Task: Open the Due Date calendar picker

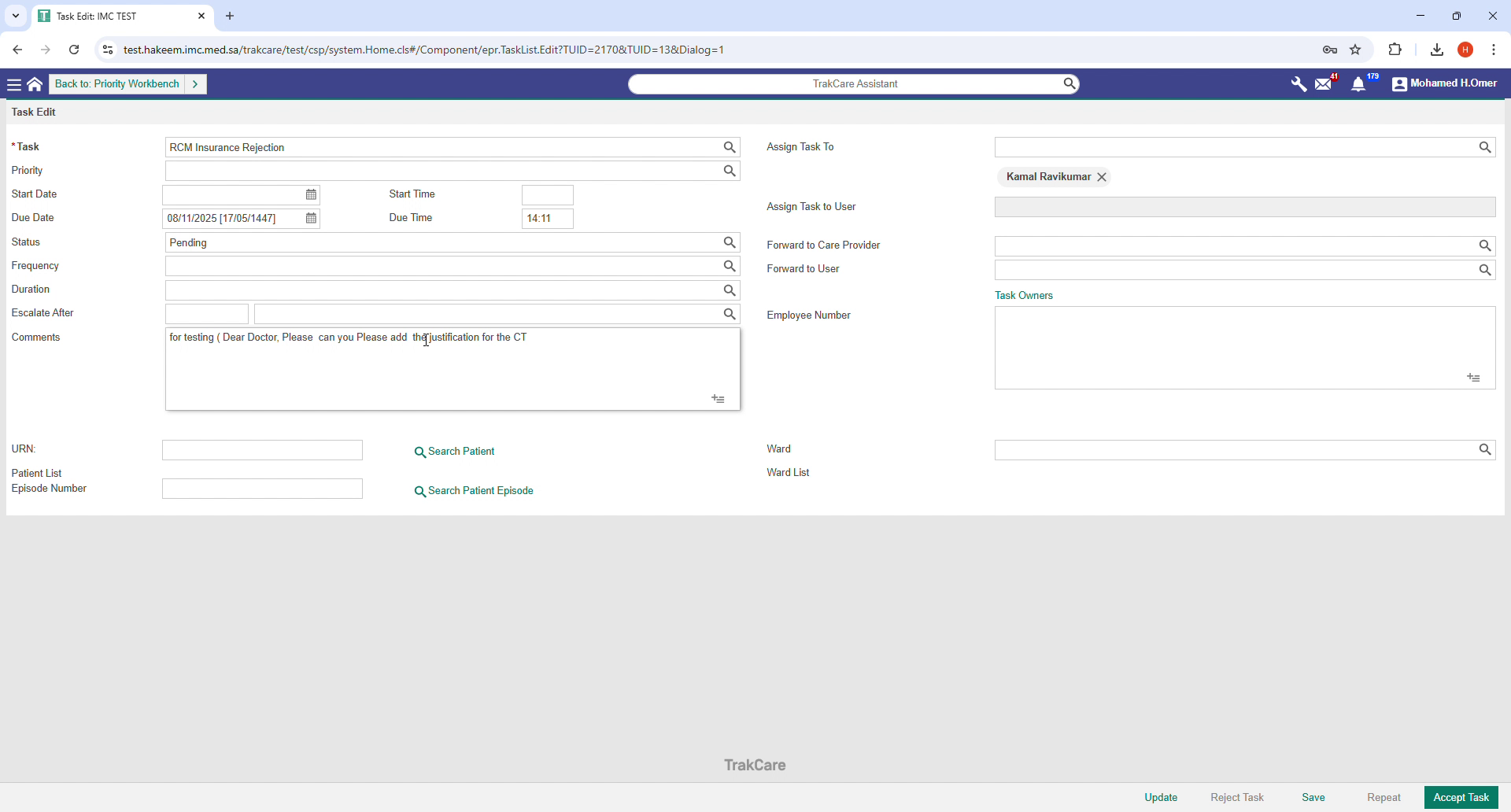Action: point(311,218)
